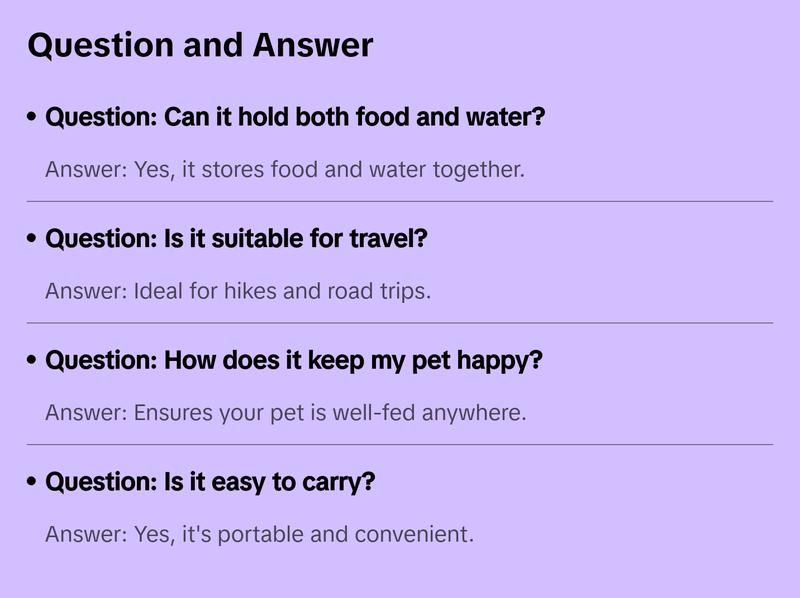The height and width of the screenshot is (598, 800).
Task: Expand the "Is it suitable for travel?" question
Action: point(236,239)
